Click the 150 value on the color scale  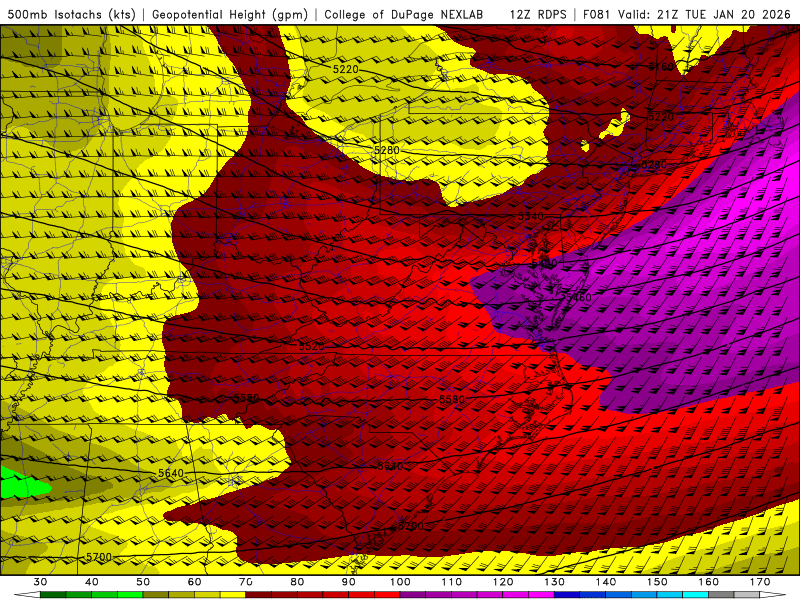[657, 582]
